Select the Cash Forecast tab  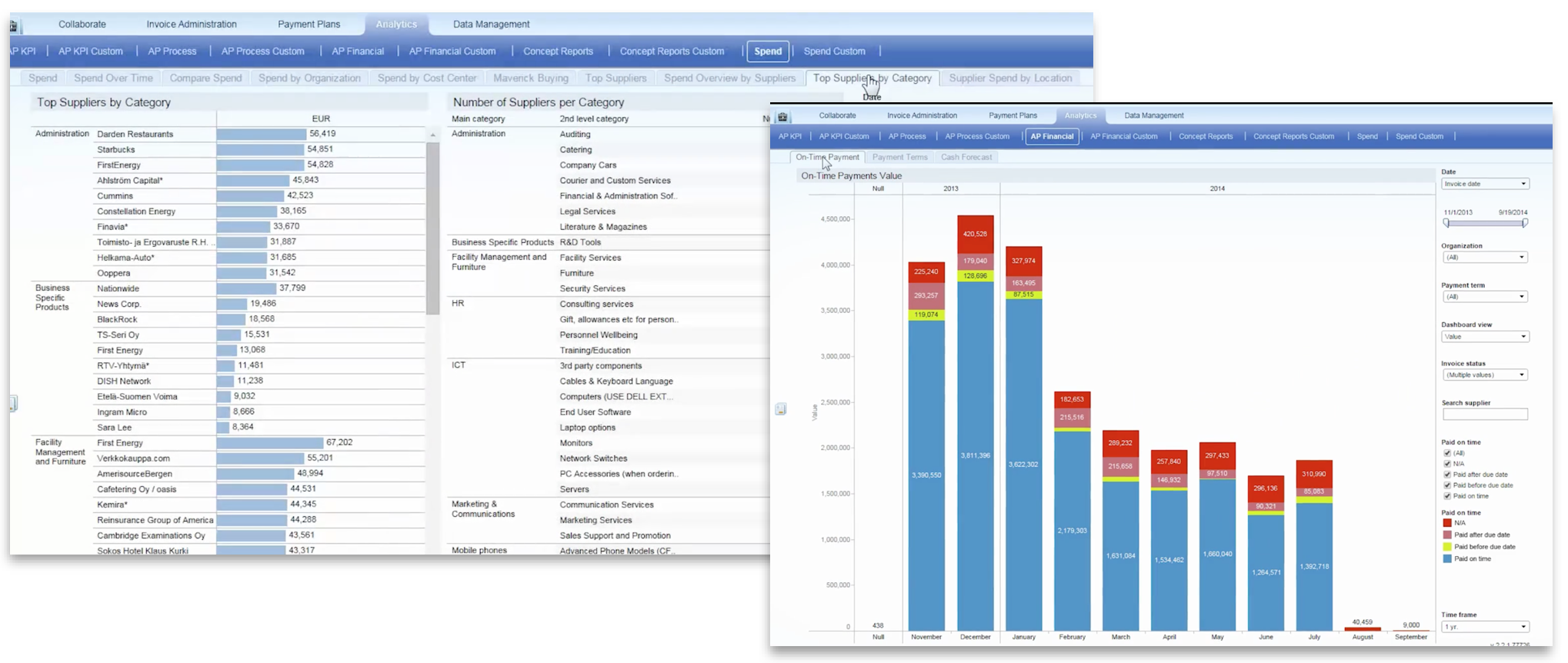tap(966, 157)
